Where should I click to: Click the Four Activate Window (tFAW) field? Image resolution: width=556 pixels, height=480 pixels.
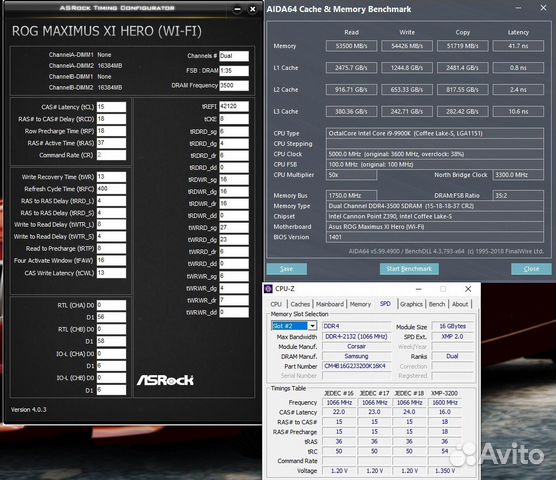pos(111,261)
